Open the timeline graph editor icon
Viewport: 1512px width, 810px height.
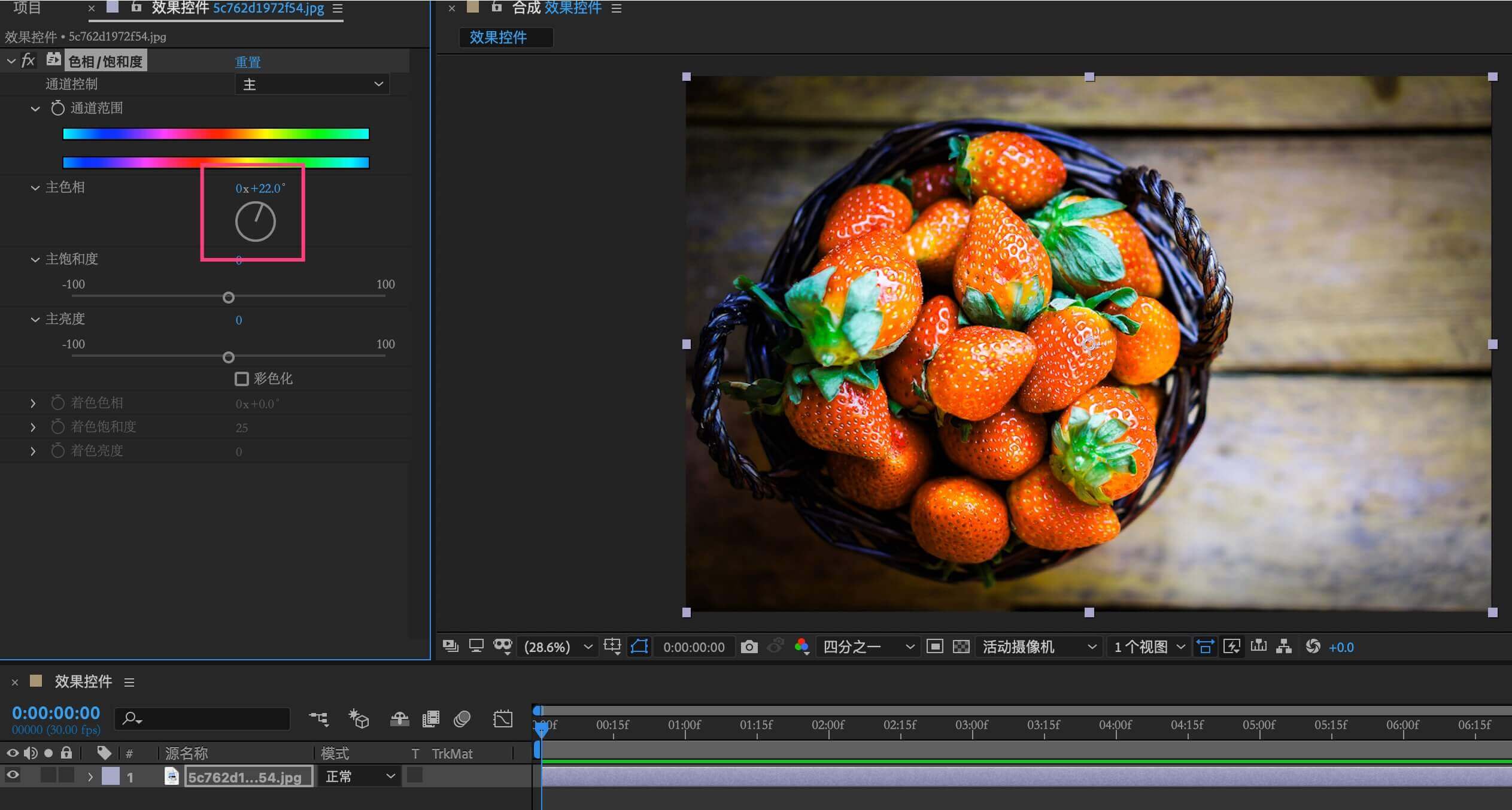tap(503, 718)
